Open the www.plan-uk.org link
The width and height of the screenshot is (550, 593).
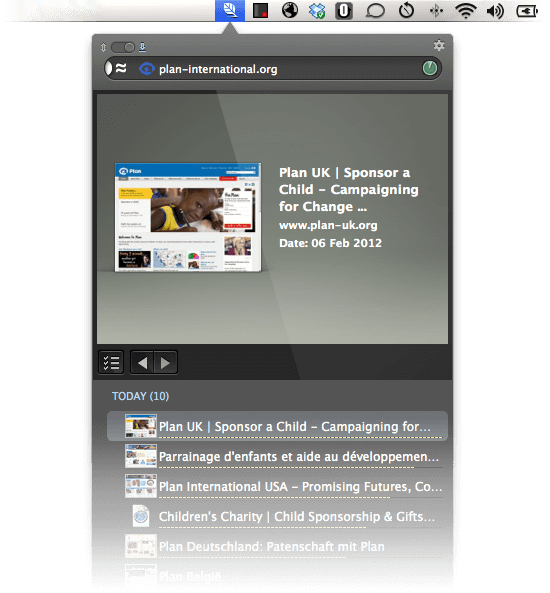click(328, 225)
